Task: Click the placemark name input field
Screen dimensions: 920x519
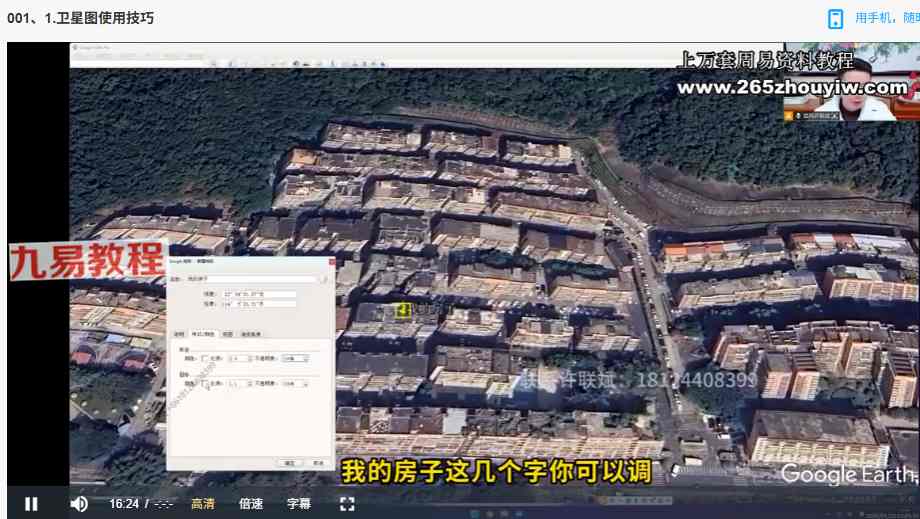Action: coord(250,279)
